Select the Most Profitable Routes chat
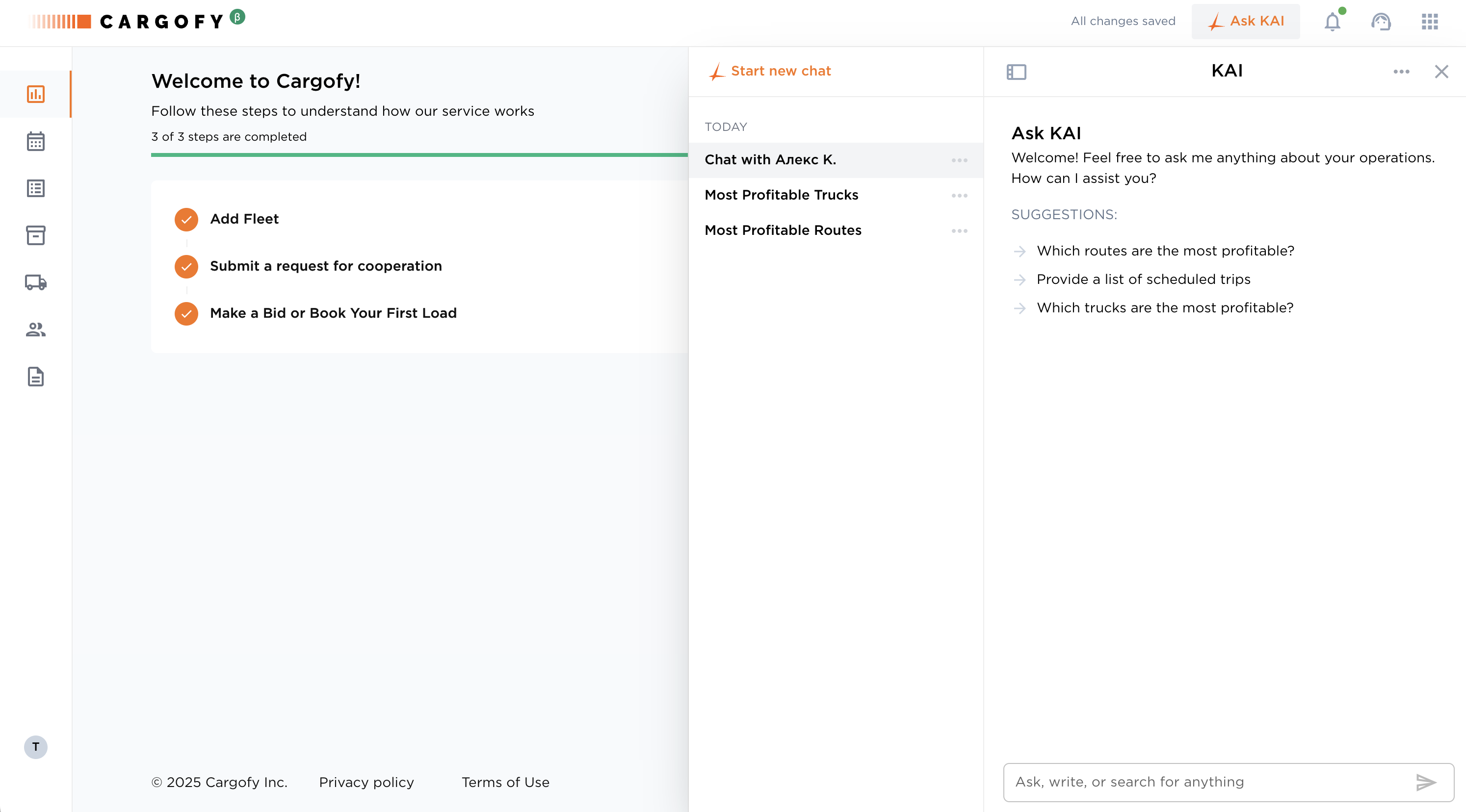 click(x=783, y=230)
